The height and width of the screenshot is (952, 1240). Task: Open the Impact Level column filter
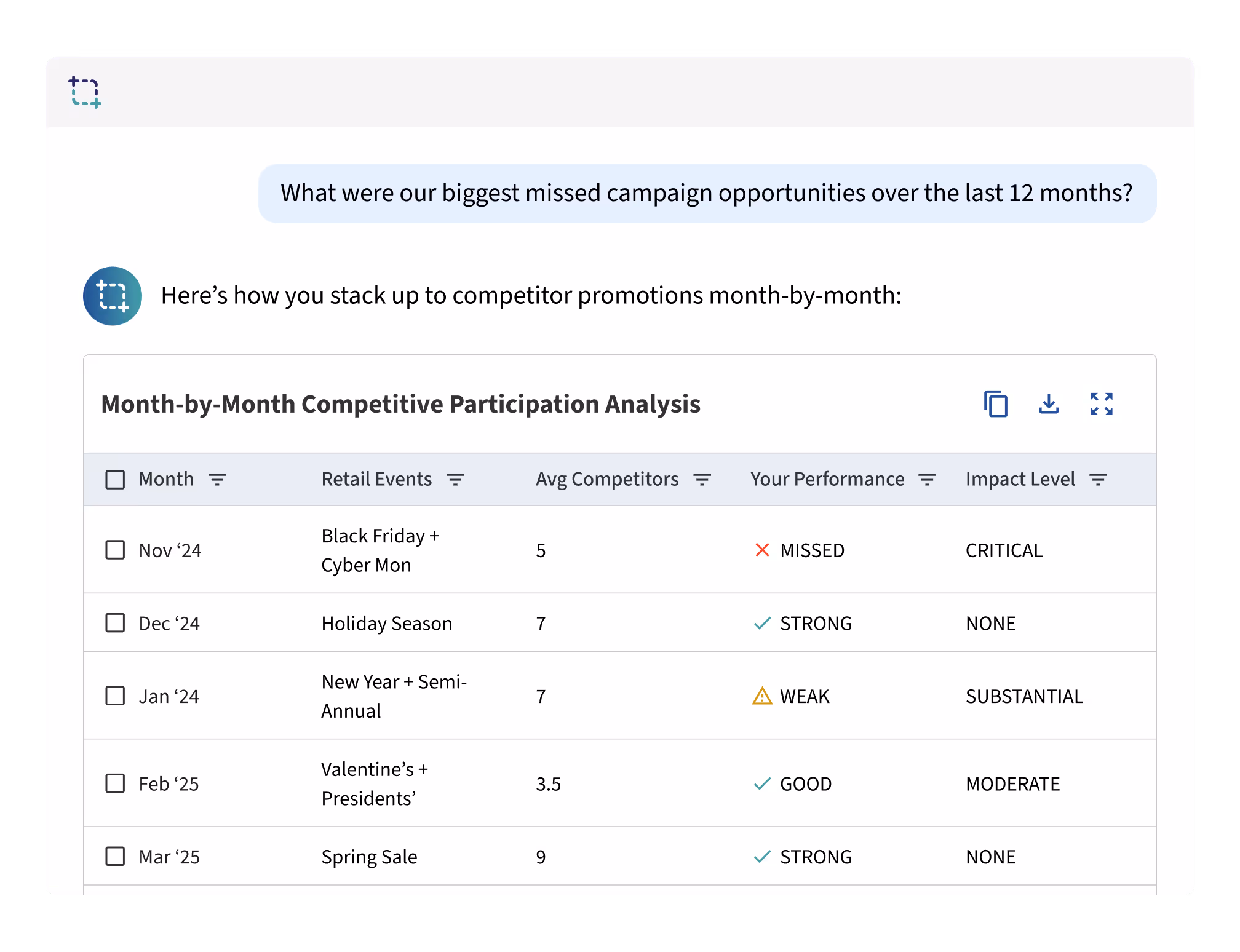click(x=1098, y=479)
